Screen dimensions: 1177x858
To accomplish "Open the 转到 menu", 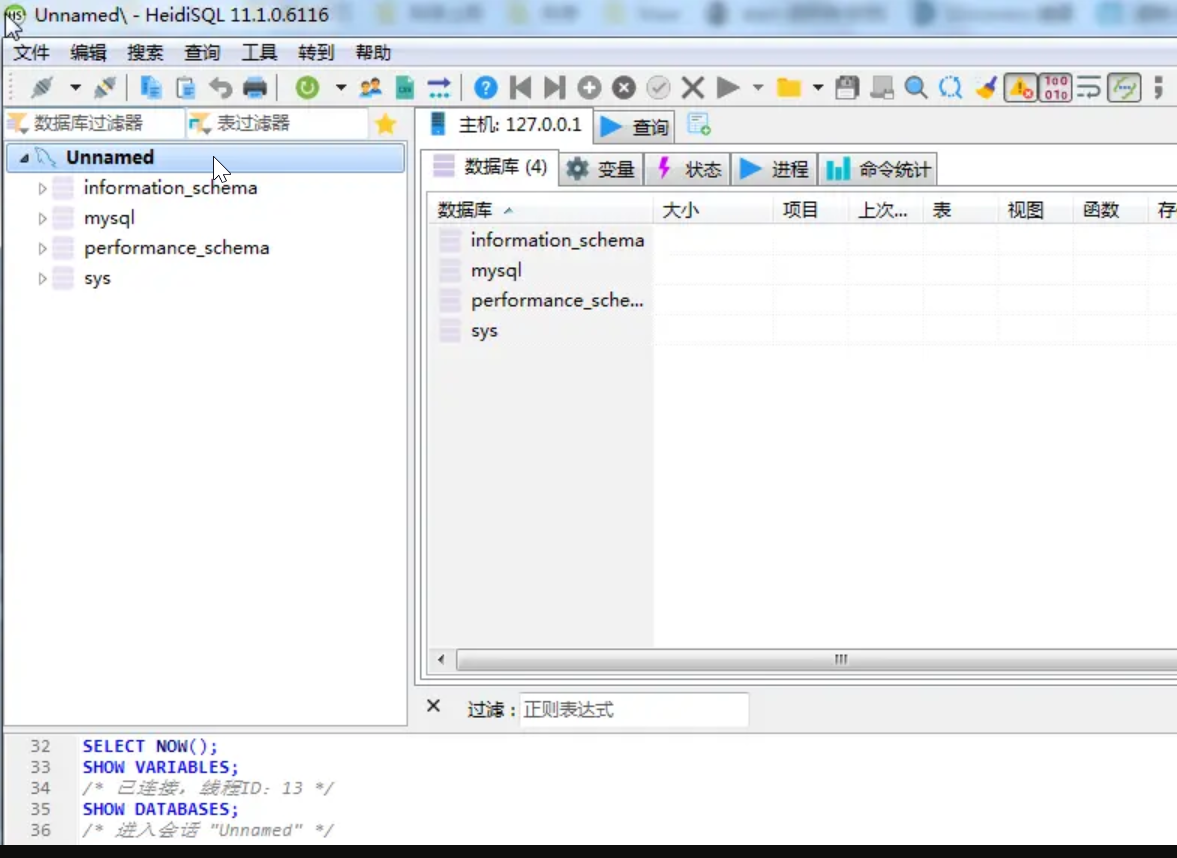I will click(x=316, y=53).
